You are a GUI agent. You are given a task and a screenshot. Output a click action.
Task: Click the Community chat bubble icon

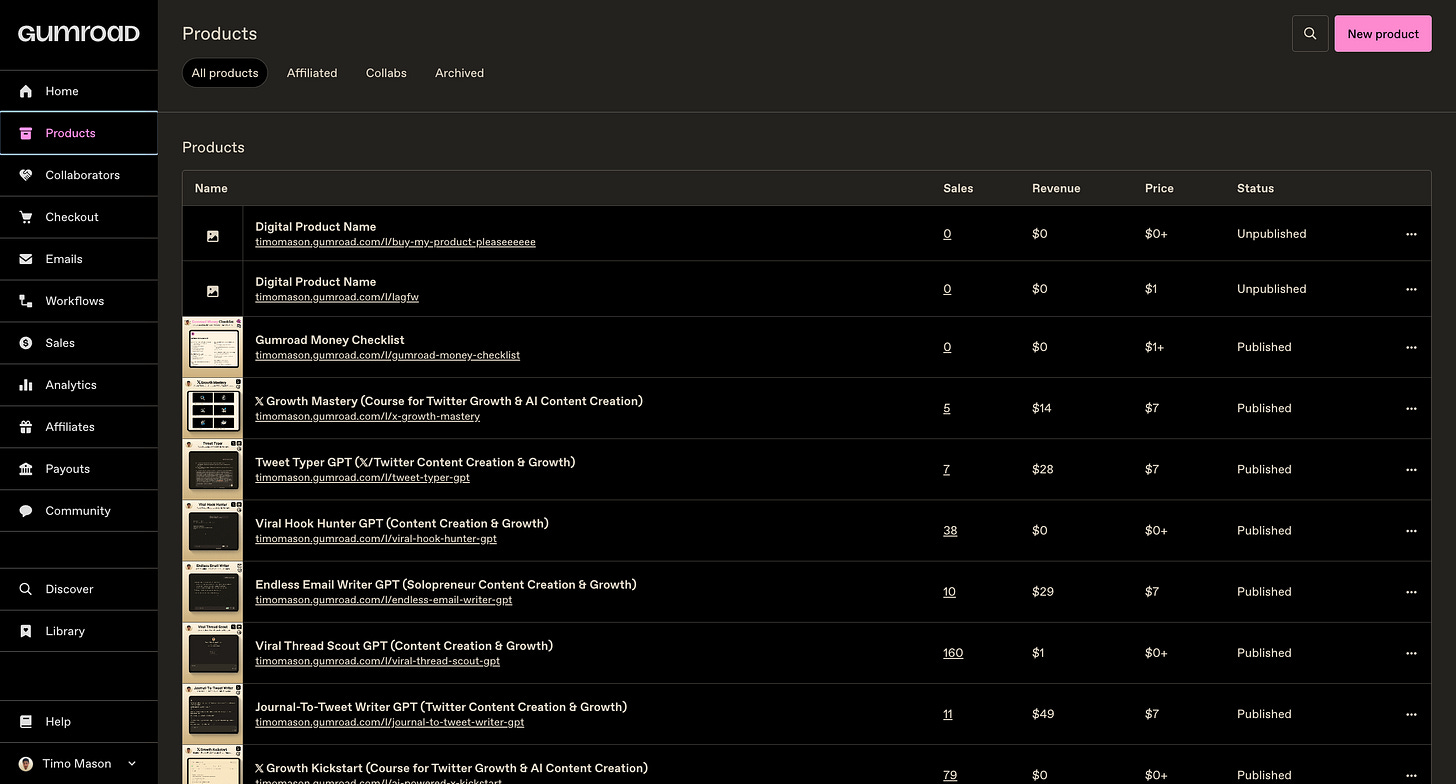pyautogui.click(x=26, y=511)
